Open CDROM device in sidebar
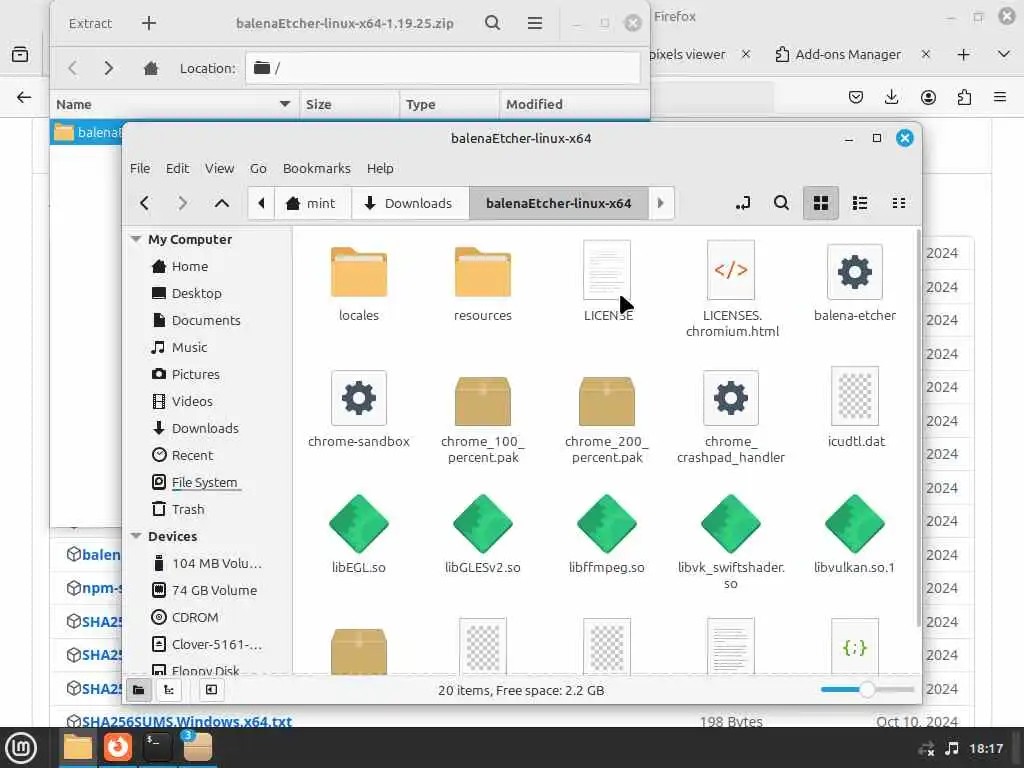The image size is (1024, 768). point(195,617)
